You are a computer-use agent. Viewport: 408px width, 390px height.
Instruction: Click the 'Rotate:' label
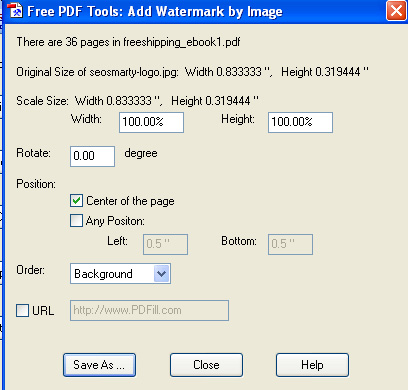(33, 153)
